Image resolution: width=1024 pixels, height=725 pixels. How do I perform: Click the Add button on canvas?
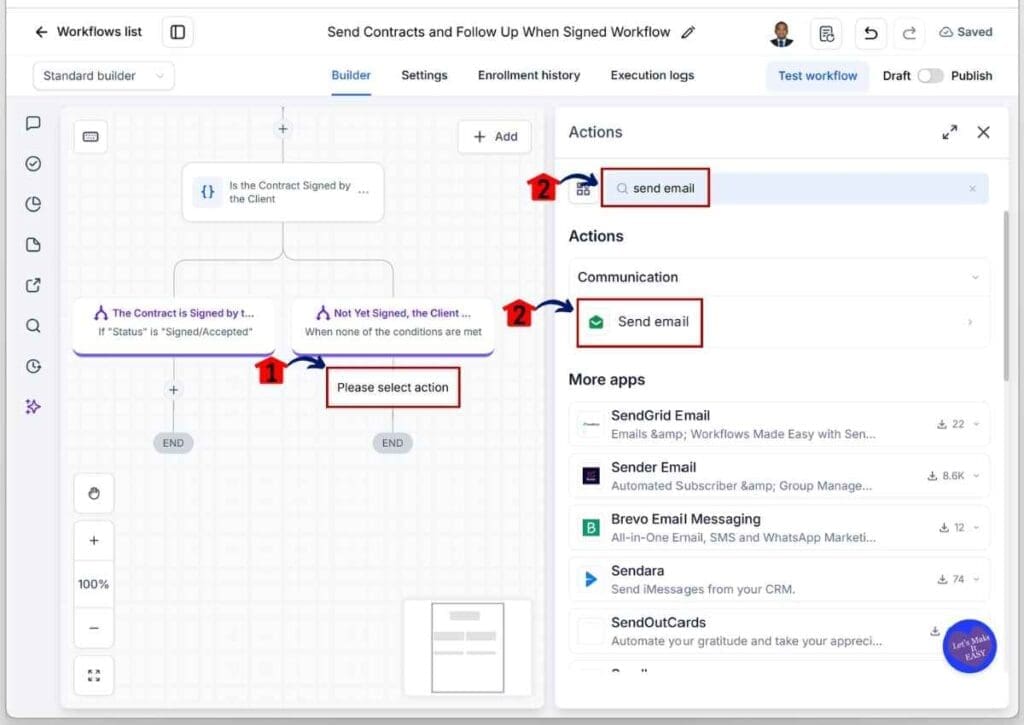pyautogui.click(x=495, y=137)
